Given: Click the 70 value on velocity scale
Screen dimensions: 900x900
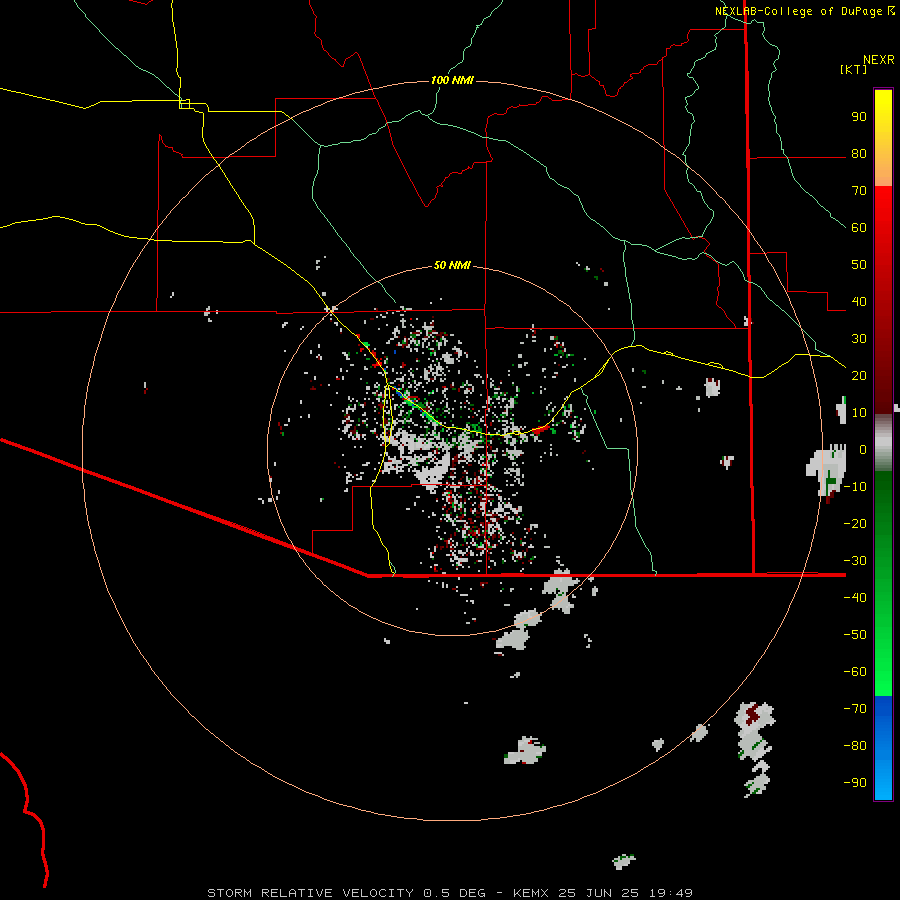Looking at the screenshot, I should click(859, 191).
